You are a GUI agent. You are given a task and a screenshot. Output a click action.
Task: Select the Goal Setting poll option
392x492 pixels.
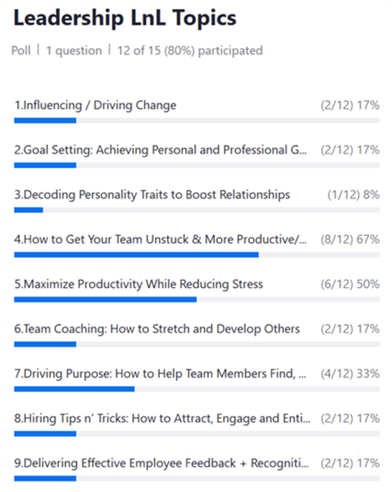pyautogui.click(x=160, y=150)
